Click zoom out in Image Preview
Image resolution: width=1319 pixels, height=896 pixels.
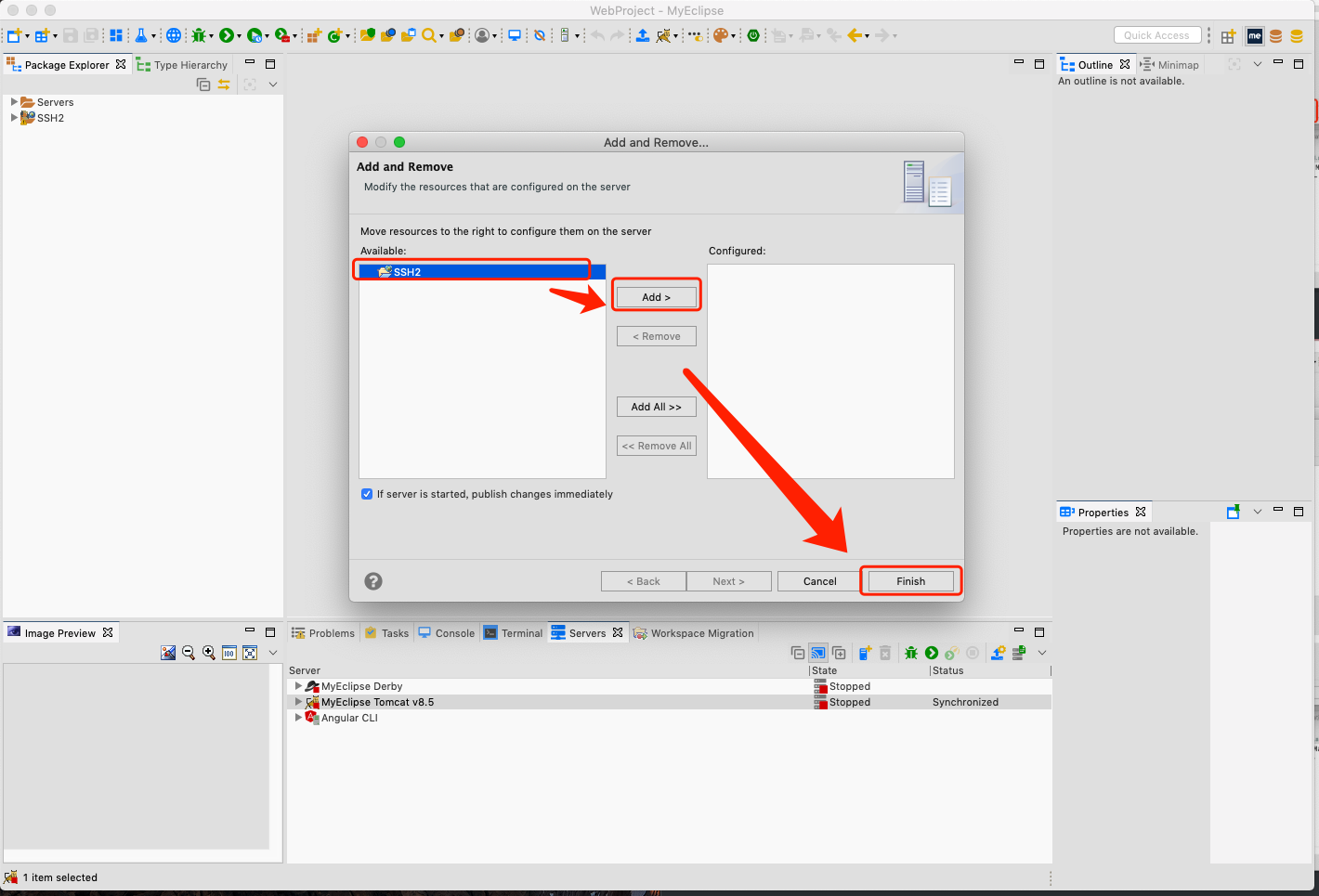tap(189, 653)
